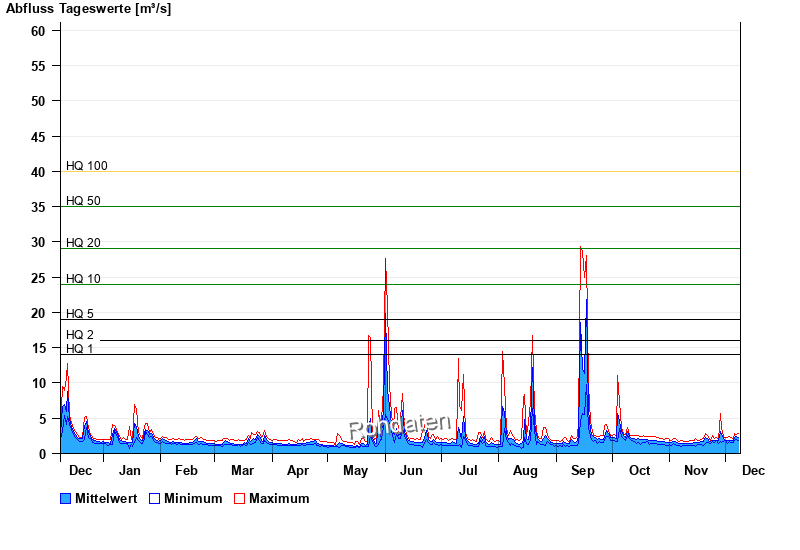Select the Mittelwert legend label
This screenshot has width=800, height=550.
coord(106,498)
